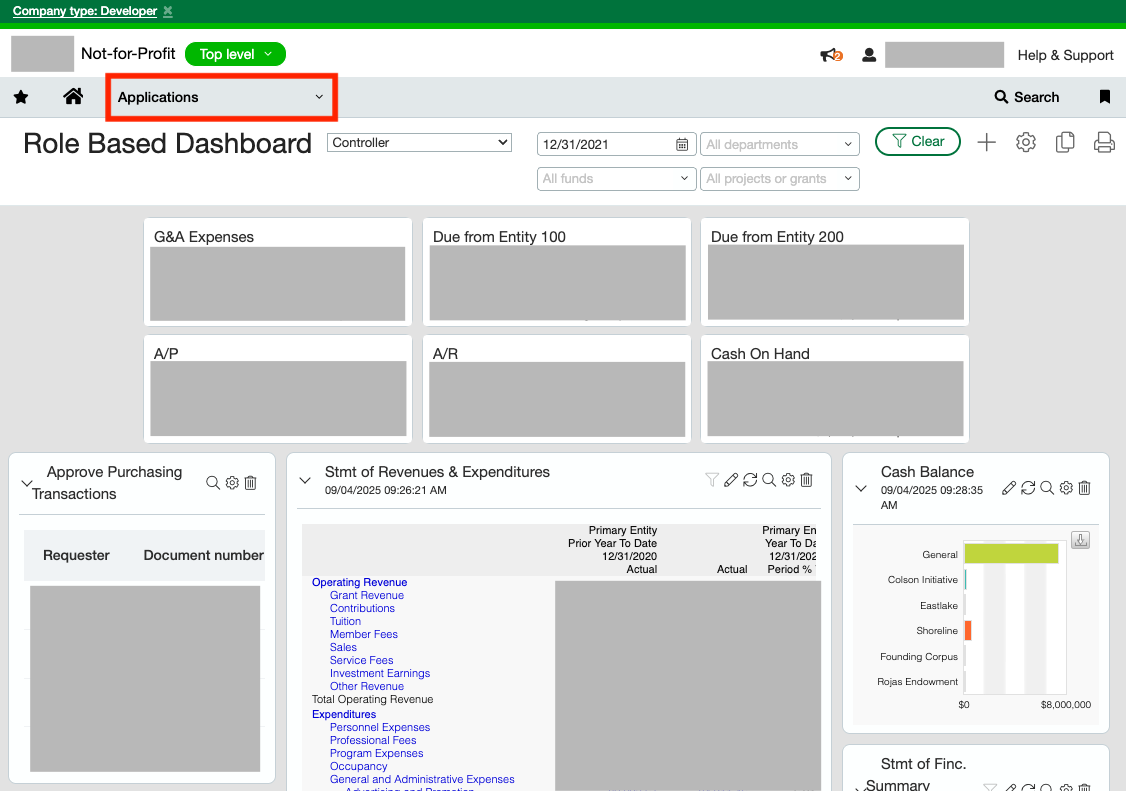1126x791 pixels.
Task: Open the Controller role dropdown
Action: 419,142
